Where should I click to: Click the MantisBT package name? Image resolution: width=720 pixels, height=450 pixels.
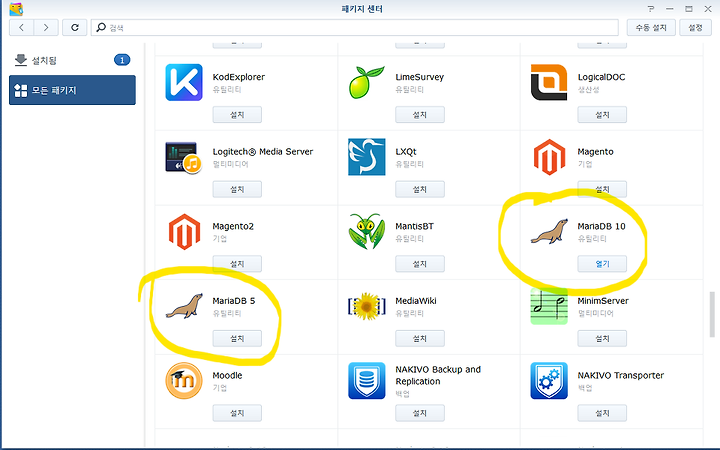(x=414, y=226)
